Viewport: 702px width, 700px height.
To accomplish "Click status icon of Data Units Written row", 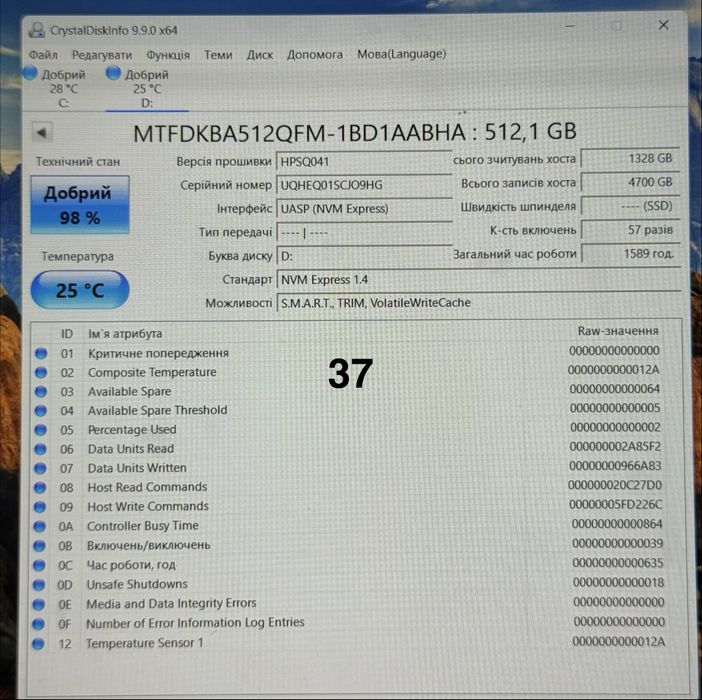I will coord(40,468).
